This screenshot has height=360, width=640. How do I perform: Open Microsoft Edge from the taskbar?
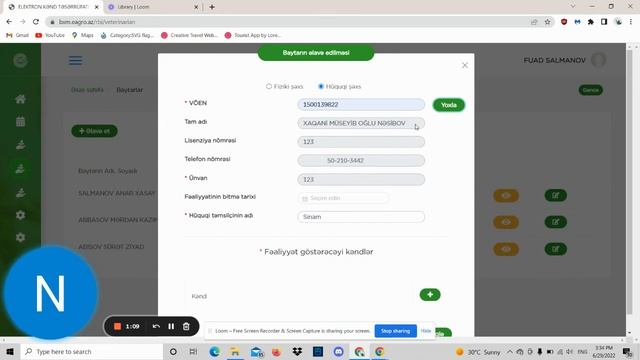[214, 351]
